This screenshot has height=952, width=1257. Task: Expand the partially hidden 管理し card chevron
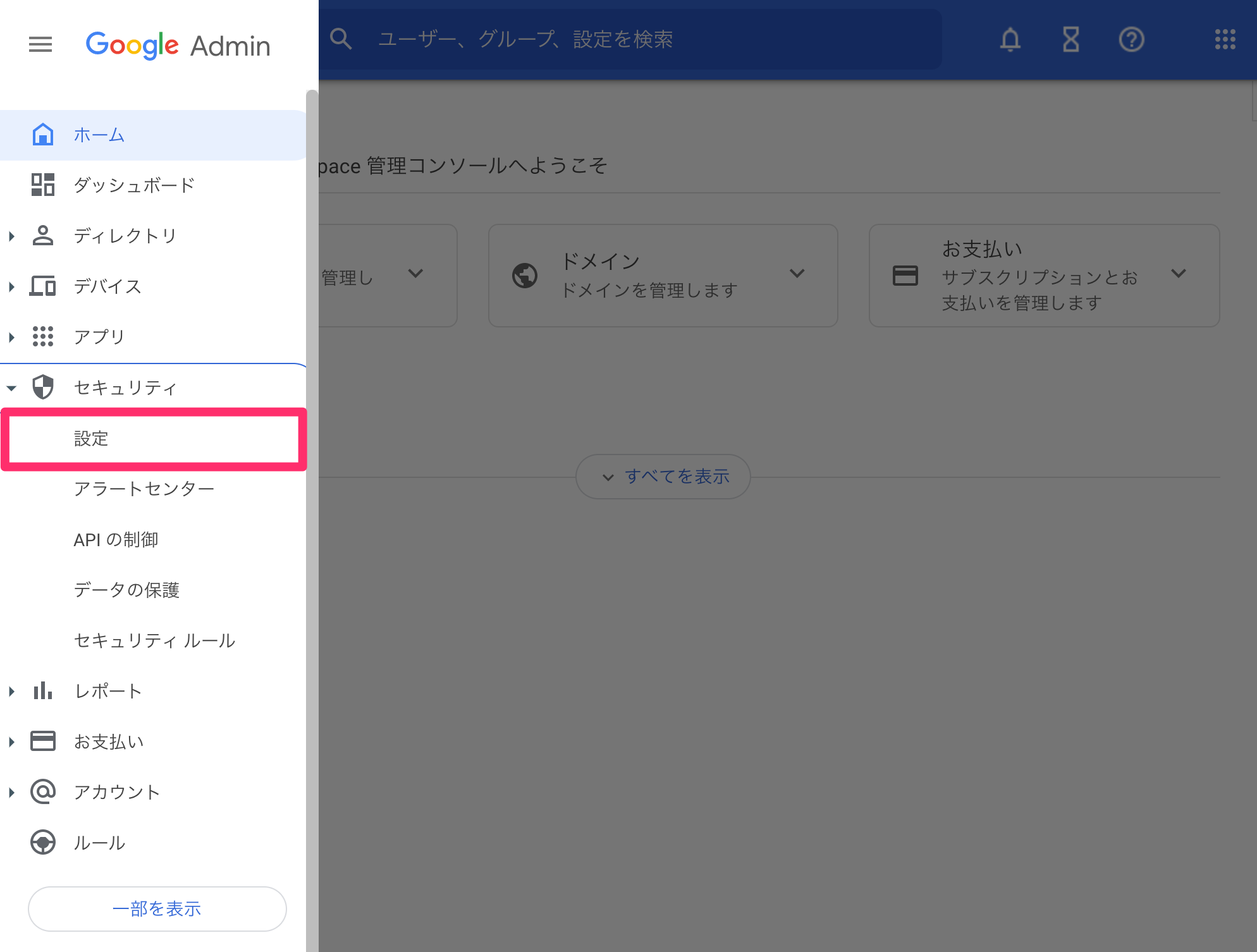(415, 274)
